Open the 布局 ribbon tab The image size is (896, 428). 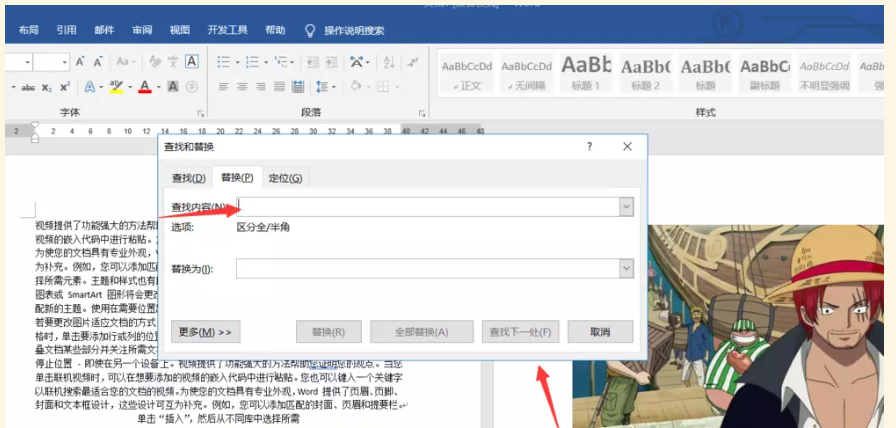(x=29, y=30)
